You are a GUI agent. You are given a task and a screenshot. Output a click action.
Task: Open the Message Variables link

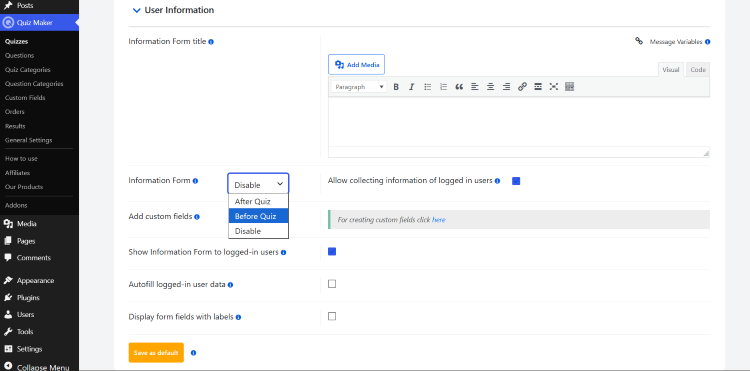tap(676, 42)
